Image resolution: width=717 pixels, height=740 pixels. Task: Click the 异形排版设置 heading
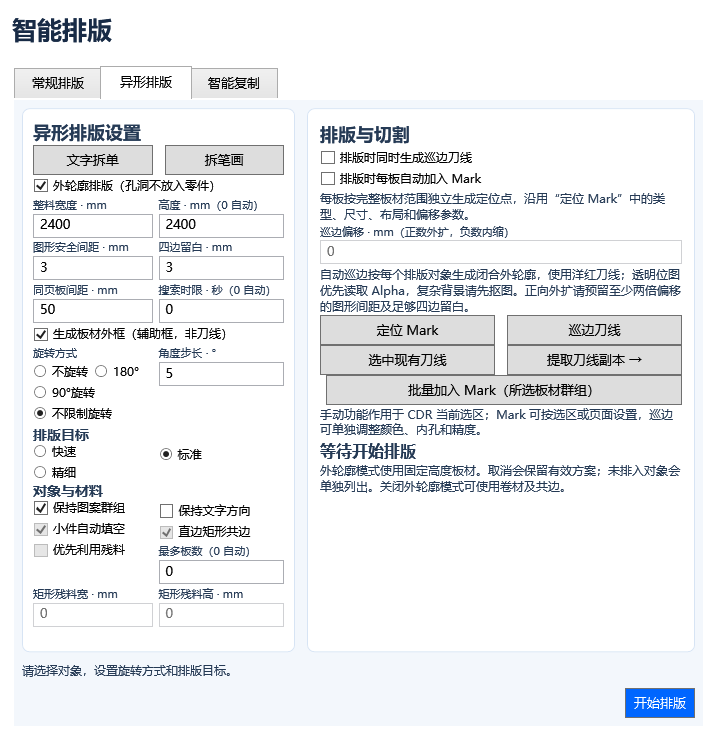pyautogui.click(x=87, y=133)
